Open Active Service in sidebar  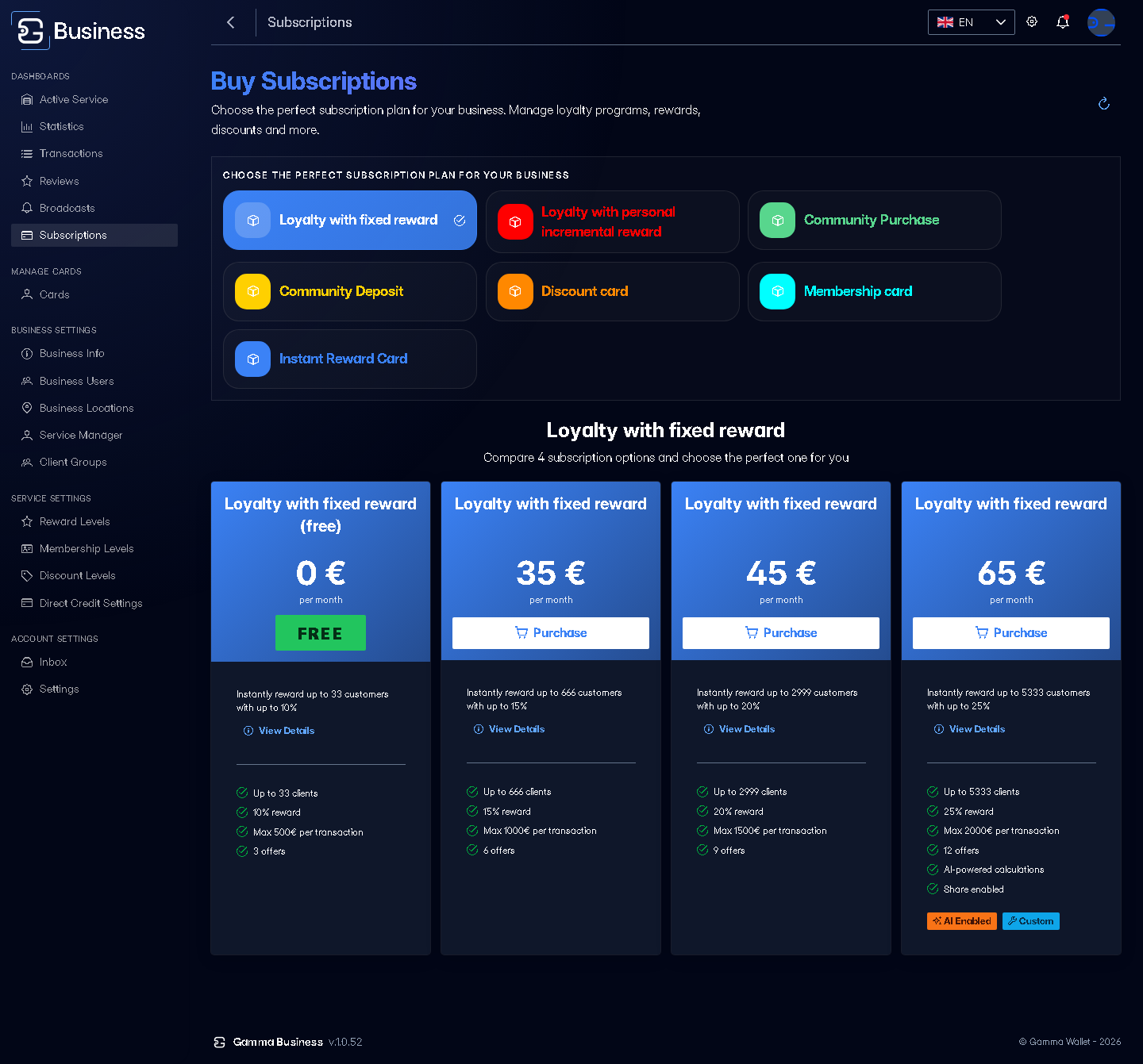point(94,99)
